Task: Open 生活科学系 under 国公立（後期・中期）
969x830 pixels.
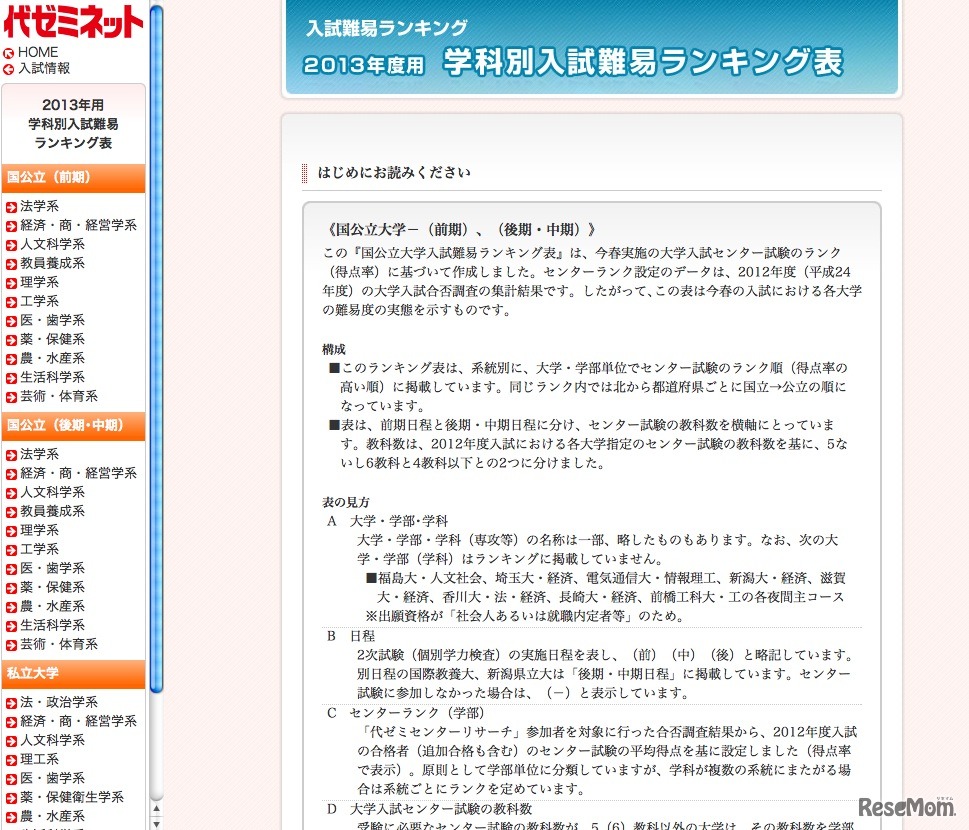Action: [52, 625]
